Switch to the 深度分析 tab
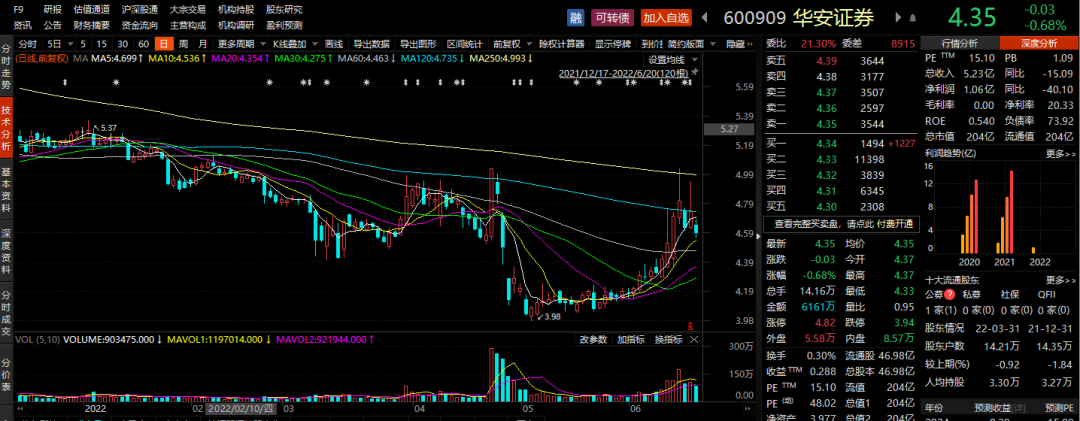This screenshot has width=1080, height=421. (x=1038, y=43)
